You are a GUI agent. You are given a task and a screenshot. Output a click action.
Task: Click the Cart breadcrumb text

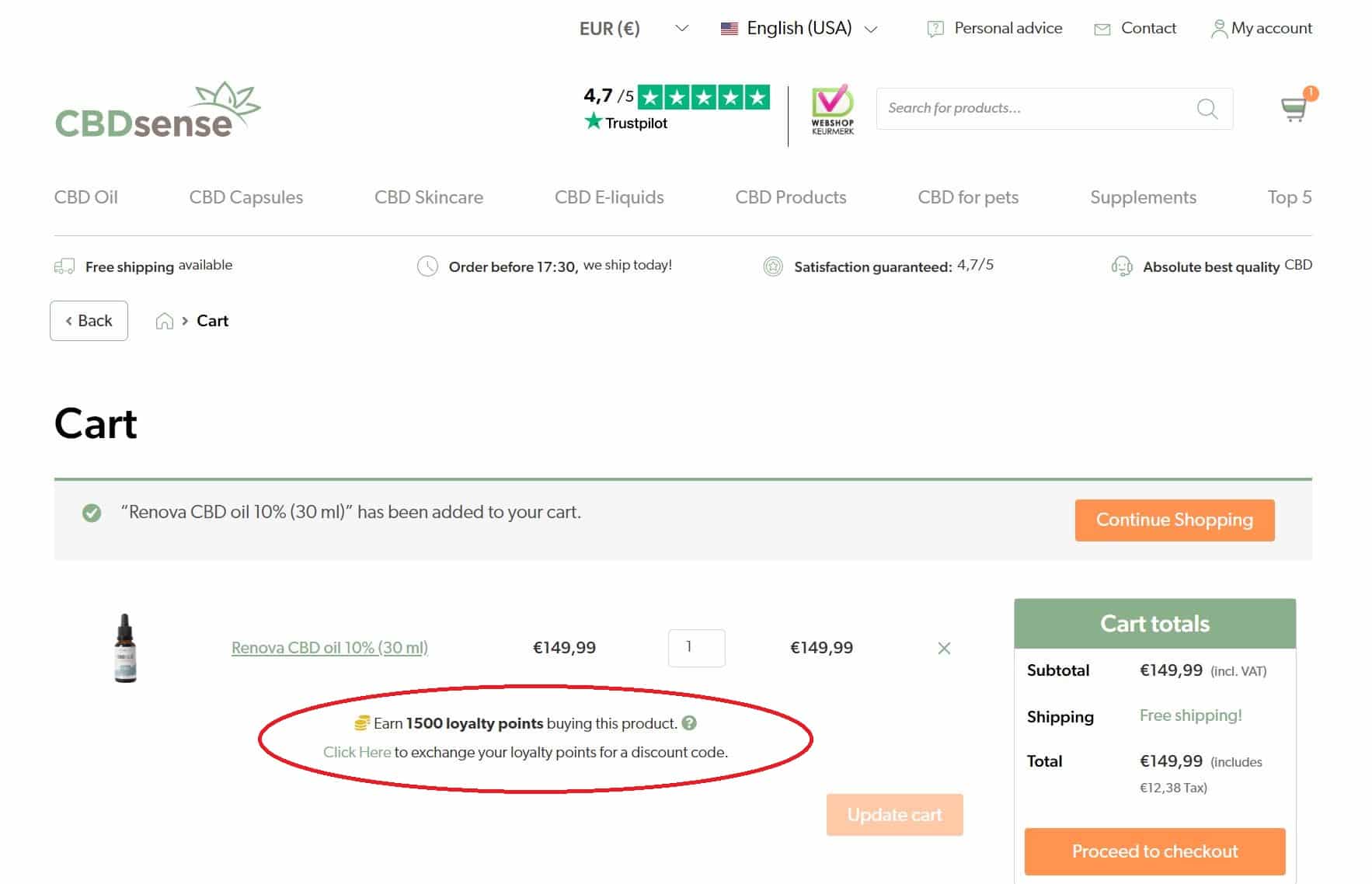[x=212, y=321]
